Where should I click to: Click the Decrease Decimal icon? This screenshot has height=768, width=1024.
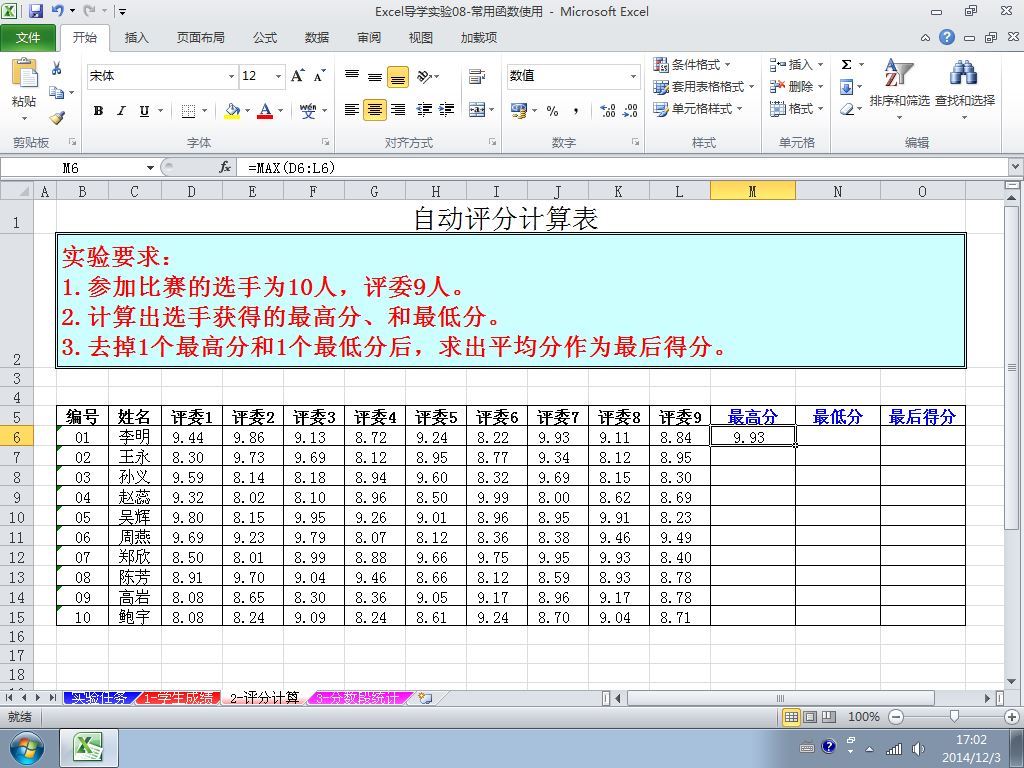coord(630,110)
